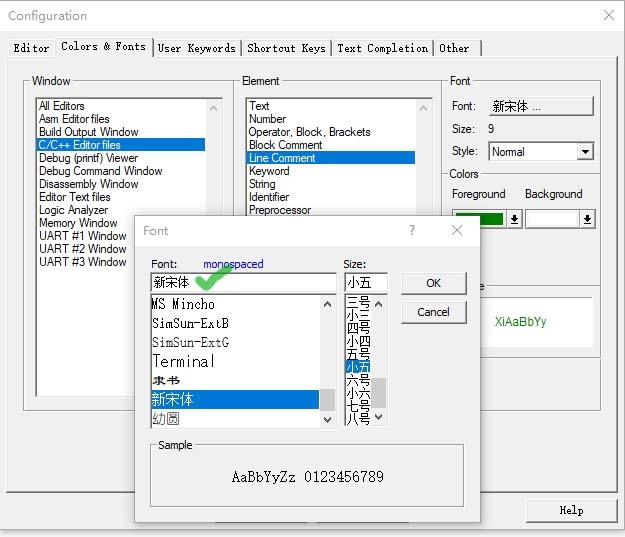Select Logic Analyzer

tap(121, 210)
